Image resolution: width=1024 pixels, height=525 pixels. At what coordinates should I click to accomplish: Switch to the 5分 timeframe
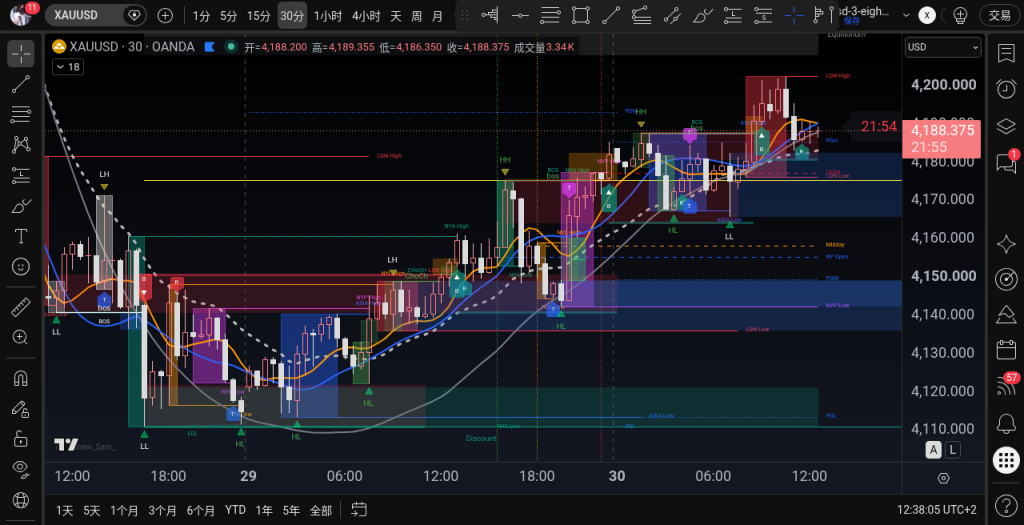(x=229, y=16)
